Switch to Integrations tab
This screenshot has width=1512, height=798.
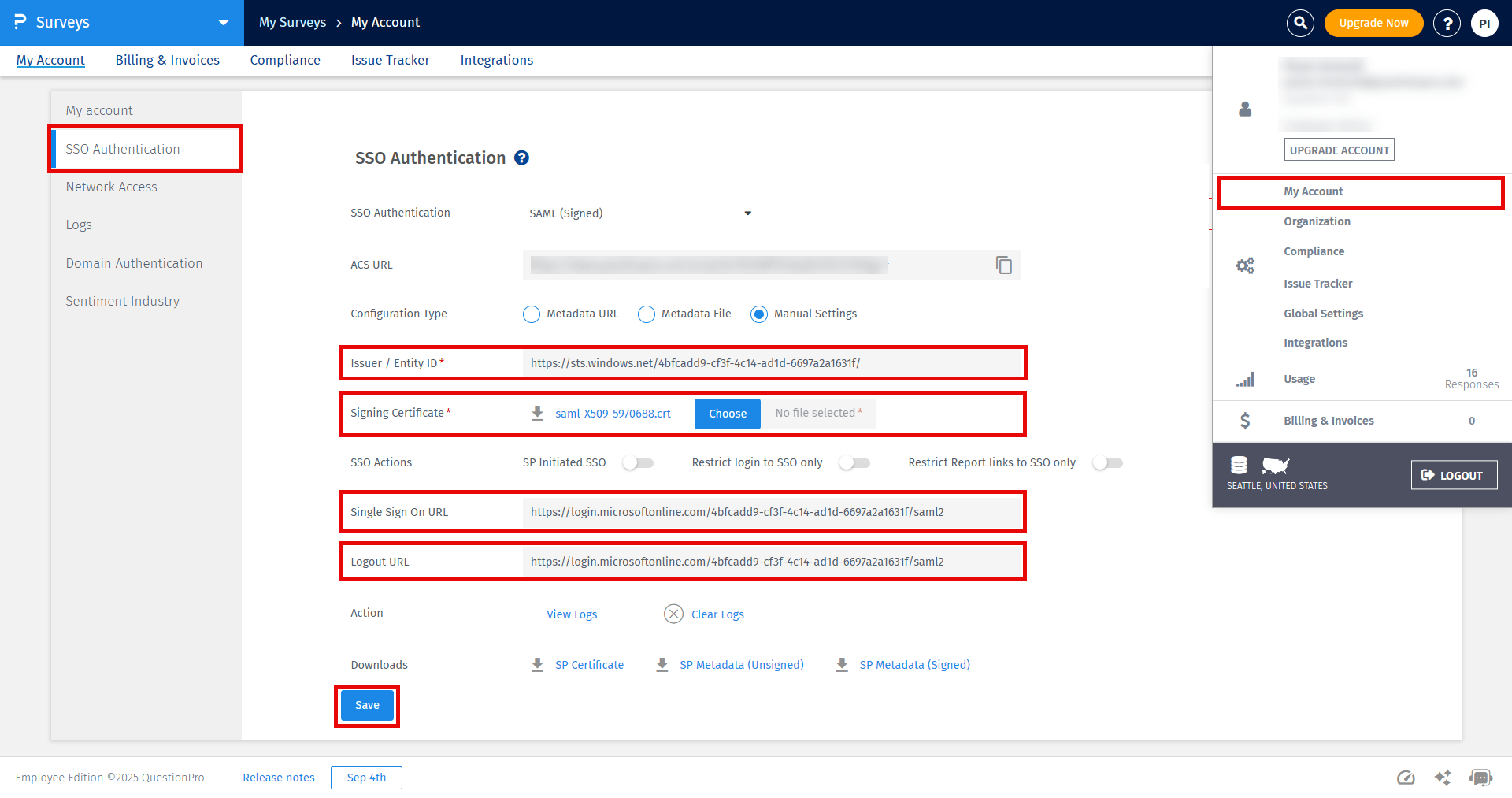tap(497, 60)
